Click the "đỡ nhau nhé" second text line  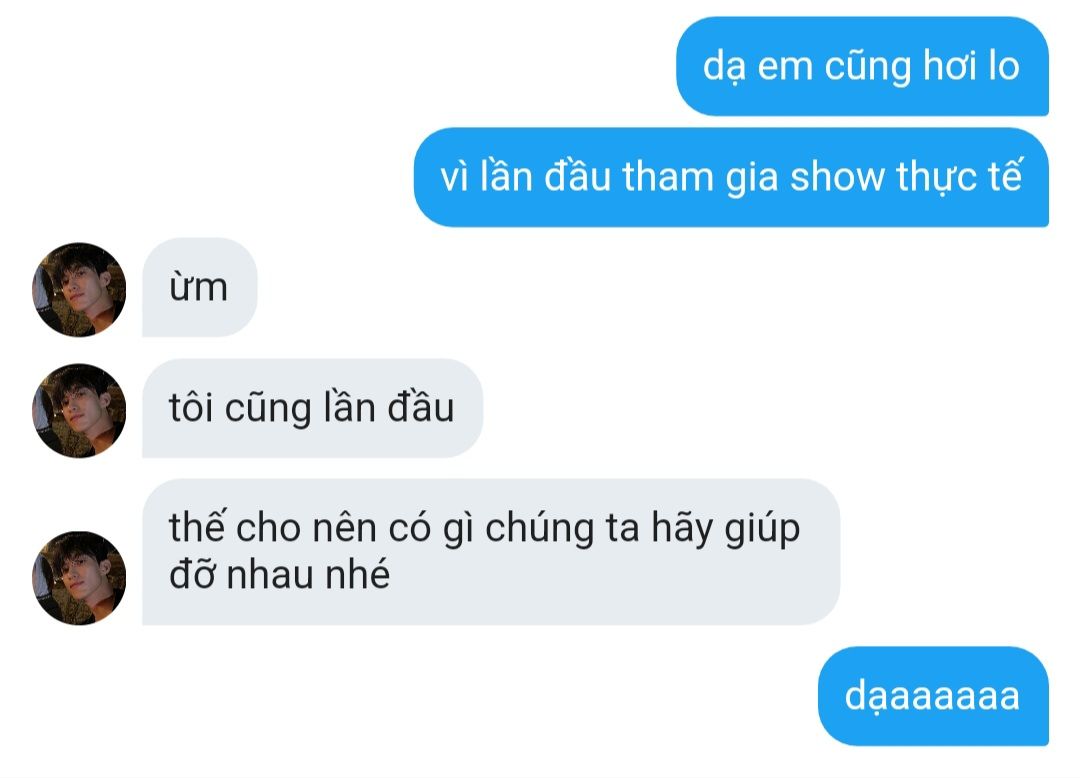280,575
